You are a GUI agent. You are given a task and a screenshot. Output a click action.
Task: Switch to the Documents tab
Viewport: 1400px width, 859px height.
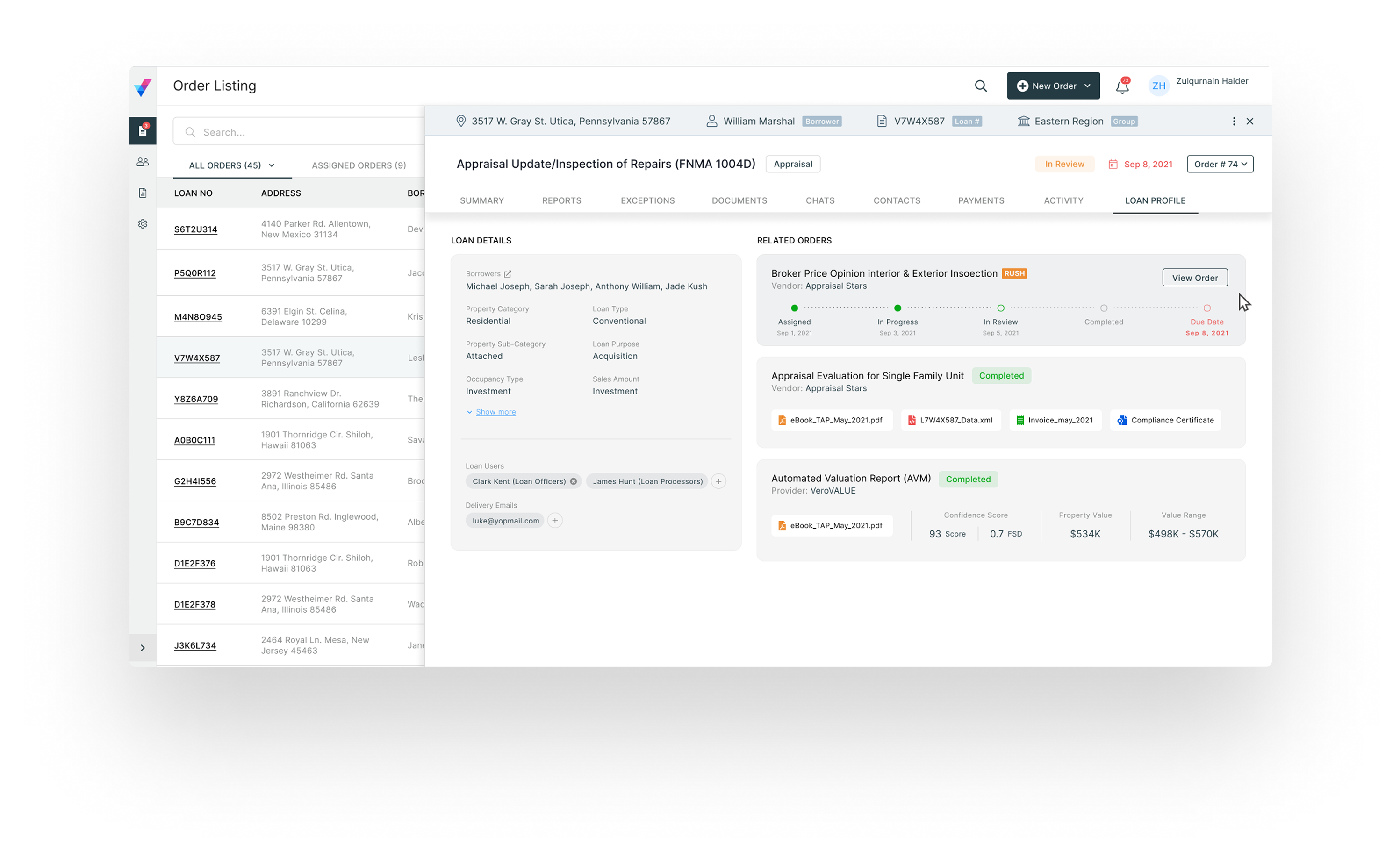click(739, 200)
